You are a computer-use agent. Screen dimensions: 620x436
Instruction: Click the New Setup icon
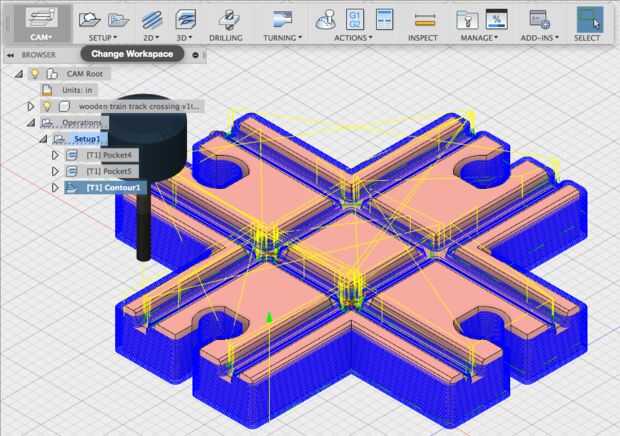tap(89, 19)
